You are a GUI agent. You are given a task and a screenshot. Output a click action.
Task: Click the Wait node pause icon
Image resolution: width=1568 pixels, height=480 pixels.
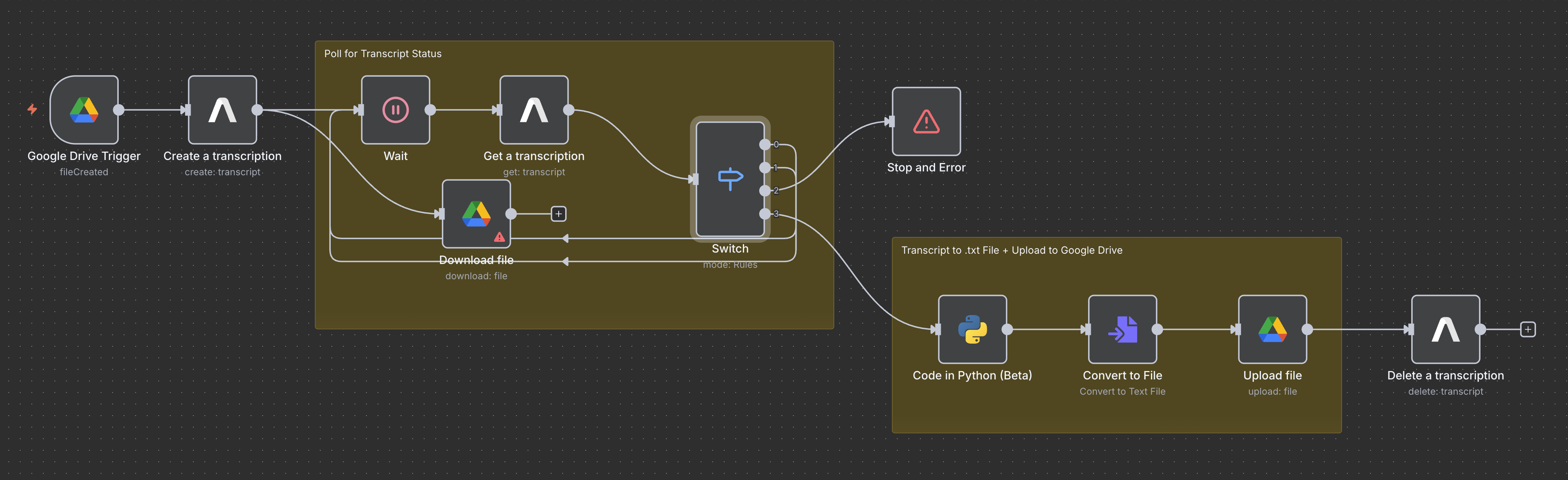click(x=396, y=110)
